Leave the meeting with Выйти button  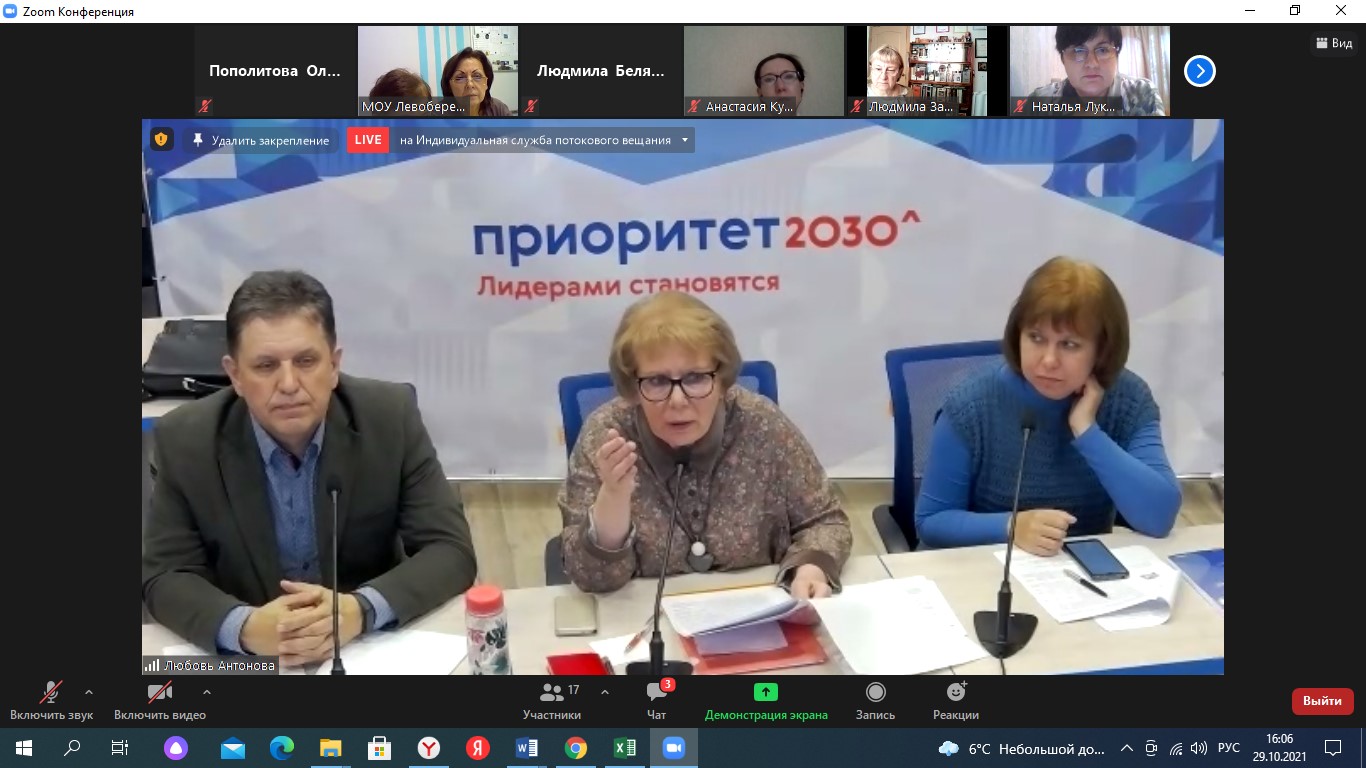click(x=1322, y=701)
